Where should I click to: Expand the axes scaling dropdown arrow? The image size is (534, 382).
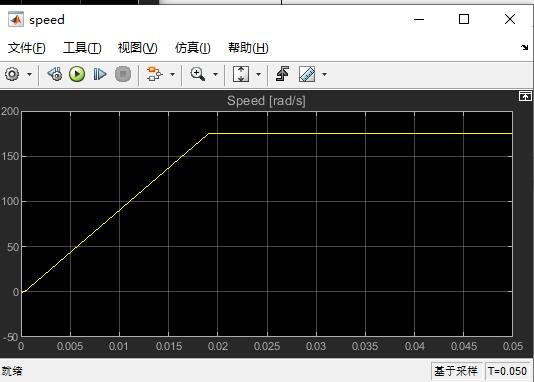[x=258, y=74]
